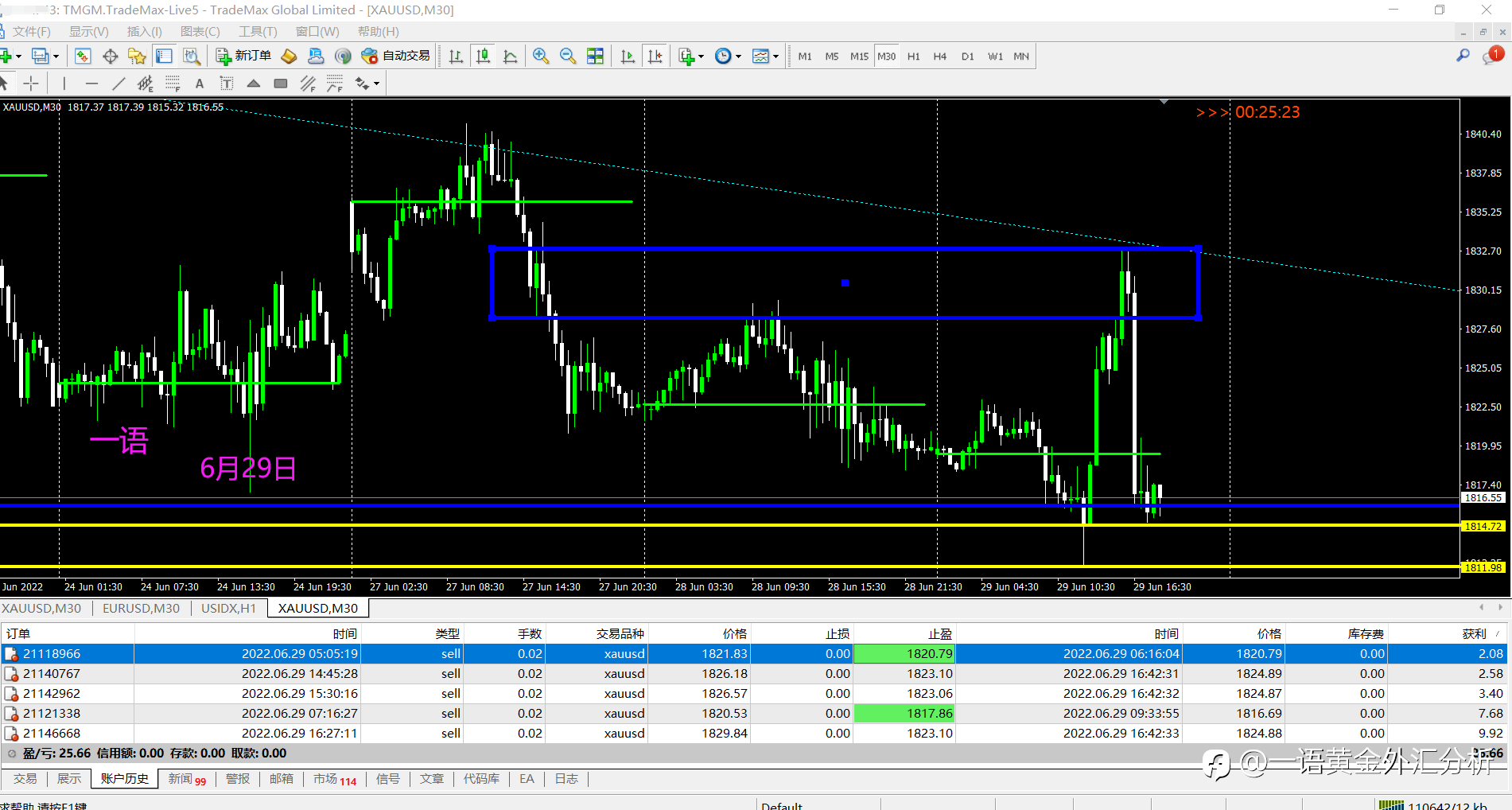Toggle the 自动交易 auto-trading button
Screen dimensions: 1512x810
(x=395, y=56)
